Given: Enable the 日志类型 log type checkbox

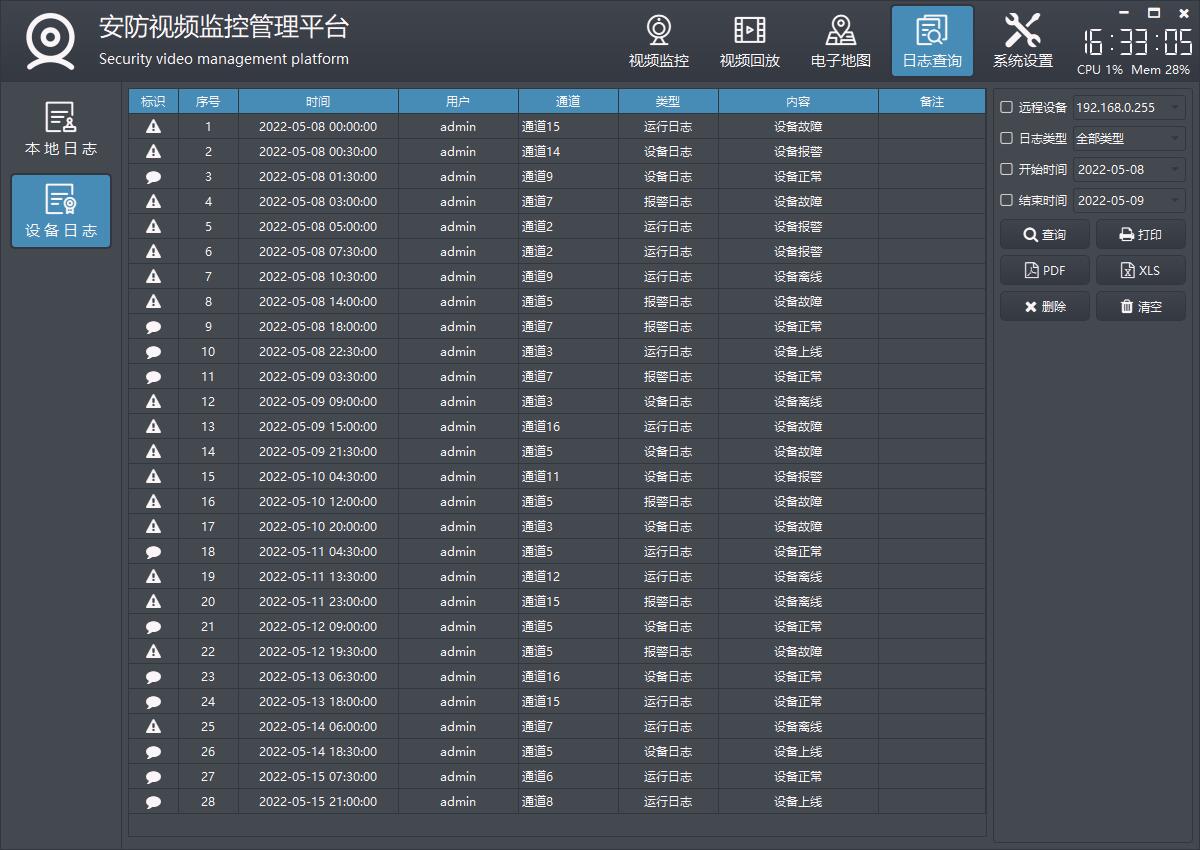Looking at the screenshot, I should point(1007,138).
